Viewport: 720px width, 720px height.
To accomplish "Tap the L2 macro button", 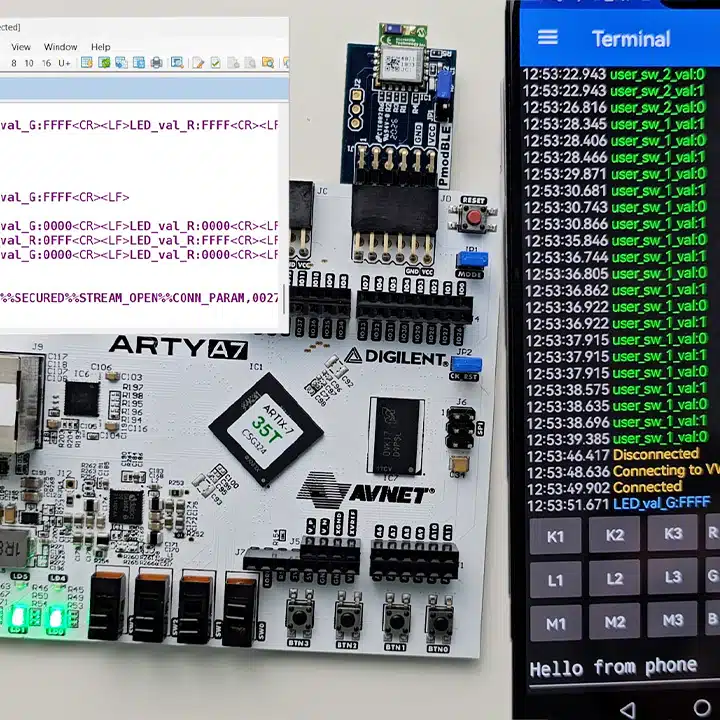I will (614, 578).
